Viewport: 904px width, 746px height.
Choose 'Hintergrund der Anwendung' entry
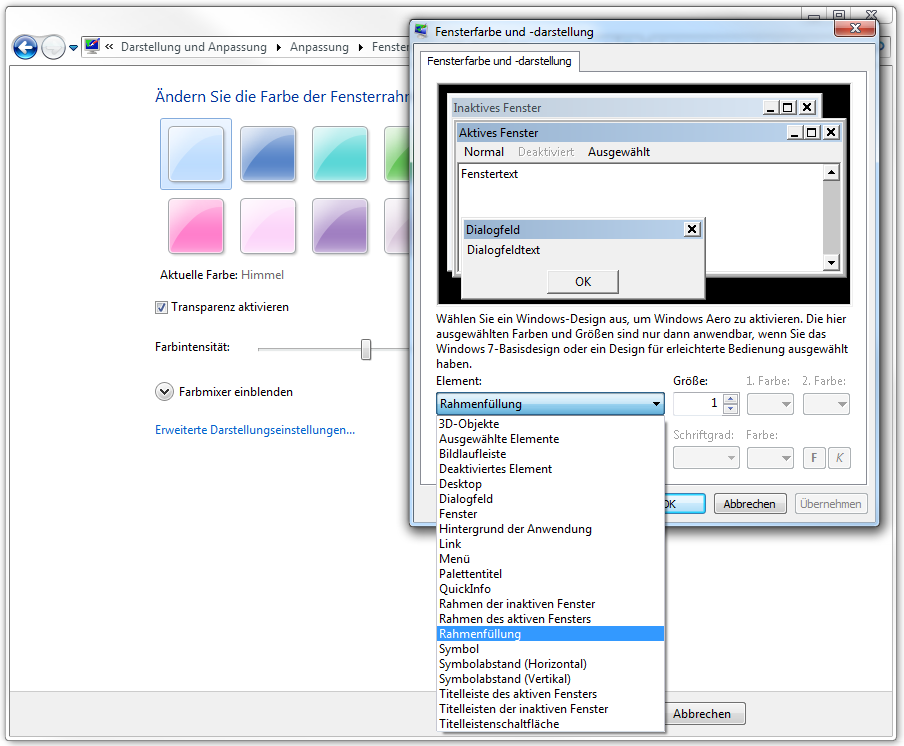click(551, 529)
